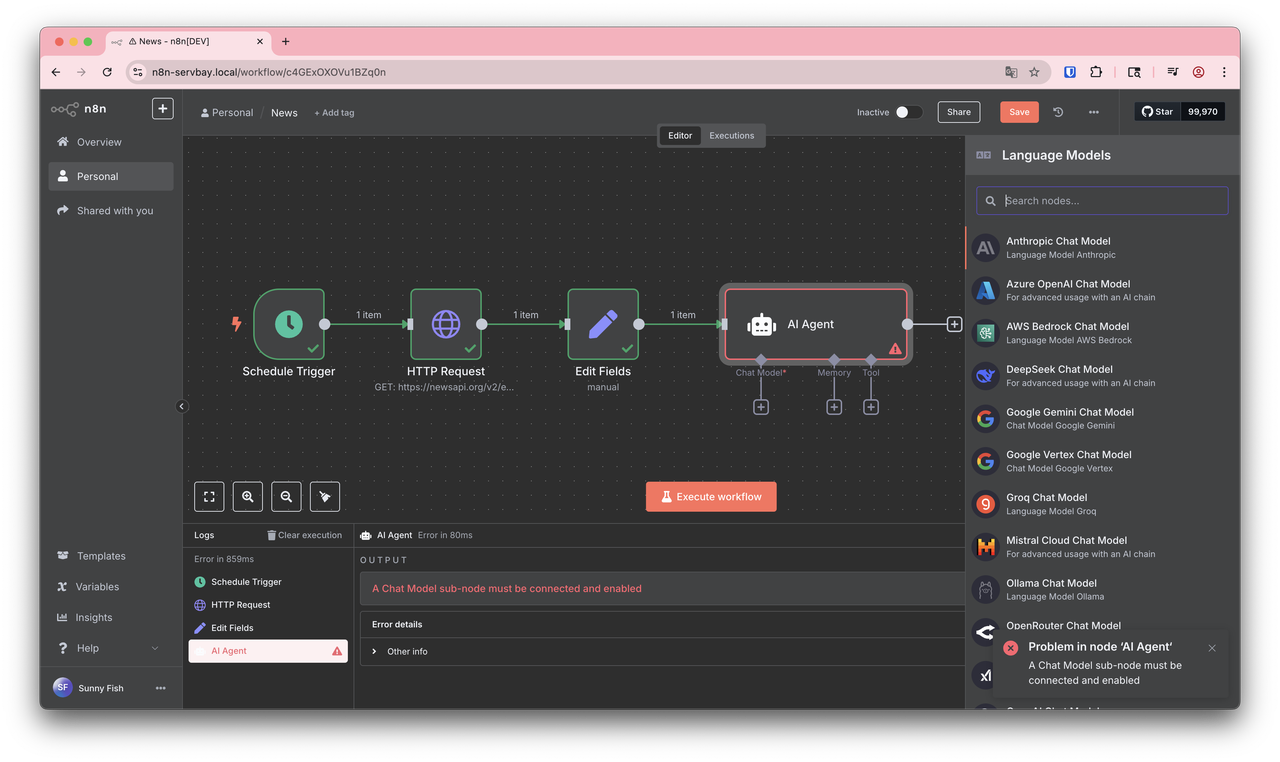Open Insights in sidebar
The image size is (1280, 762).
point(111,618)
